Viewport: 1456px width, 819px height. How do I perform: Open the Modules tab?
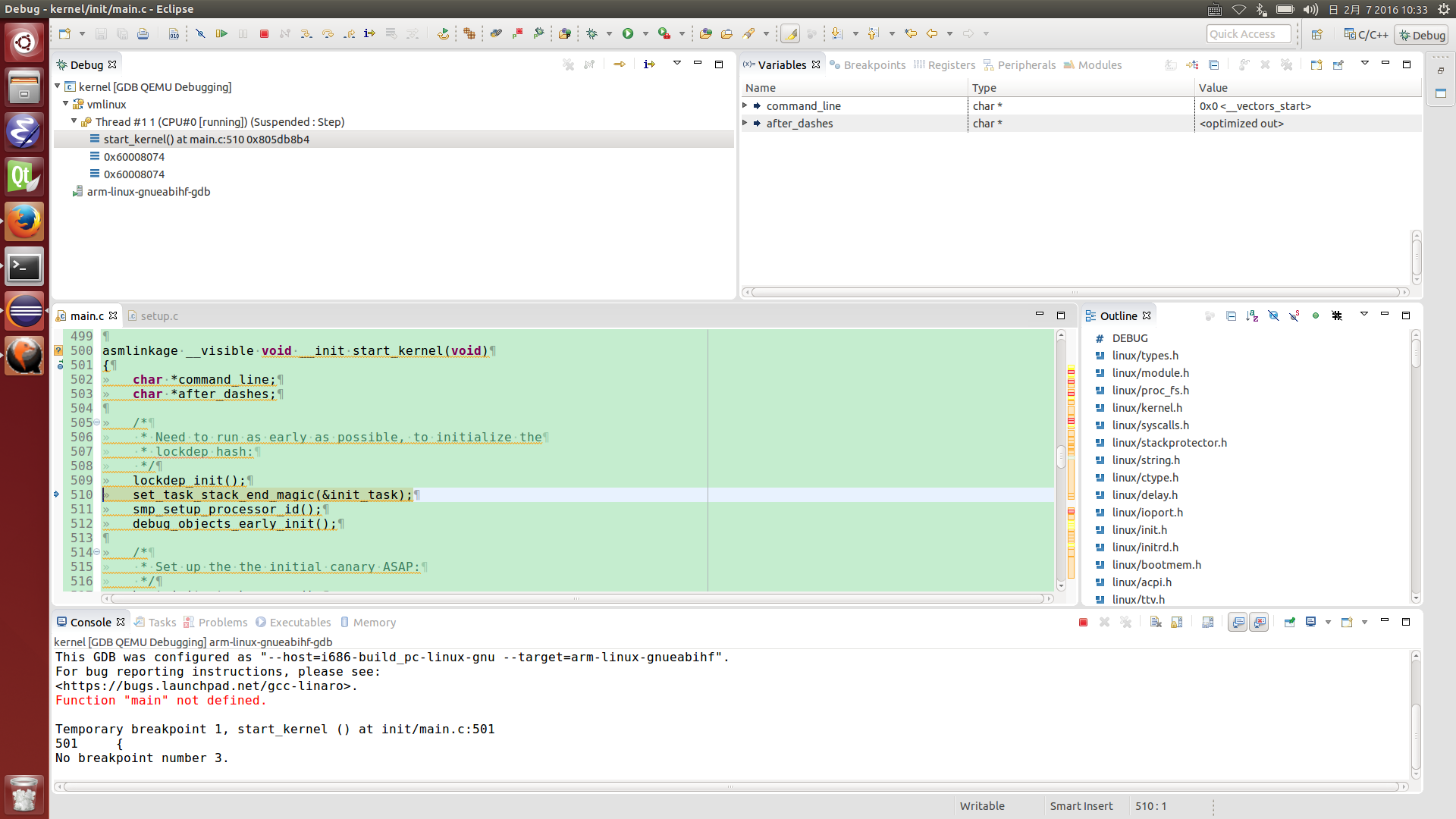(1093, 65)
